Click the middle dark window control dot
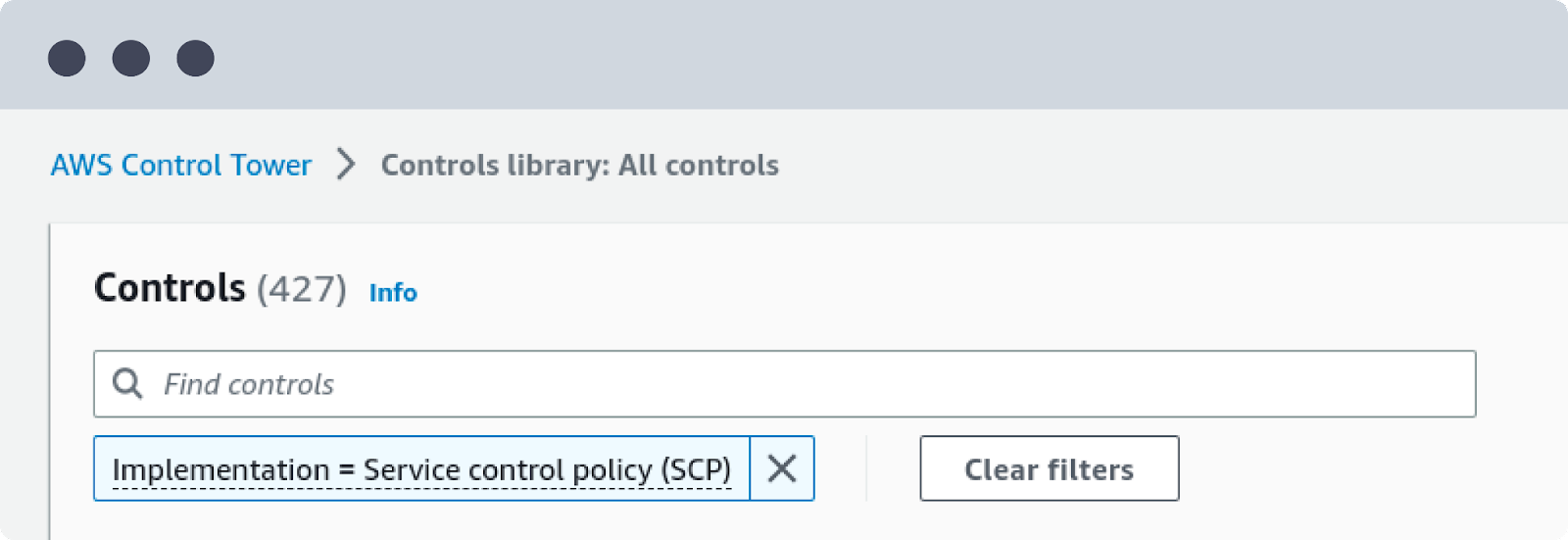 point(131,58)
